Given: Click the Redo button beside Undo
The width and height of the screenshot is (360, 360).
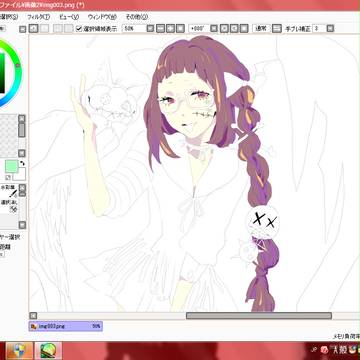Looking at the screenshot, I should (x=44, y=28).
